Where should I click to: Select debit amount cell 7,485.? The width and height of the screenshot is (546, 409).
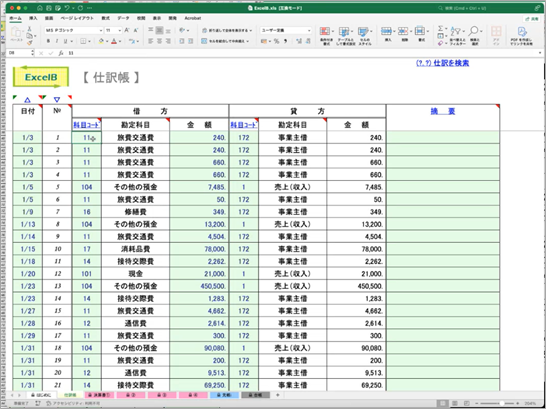pyautogui.click(x=199, y=187)
